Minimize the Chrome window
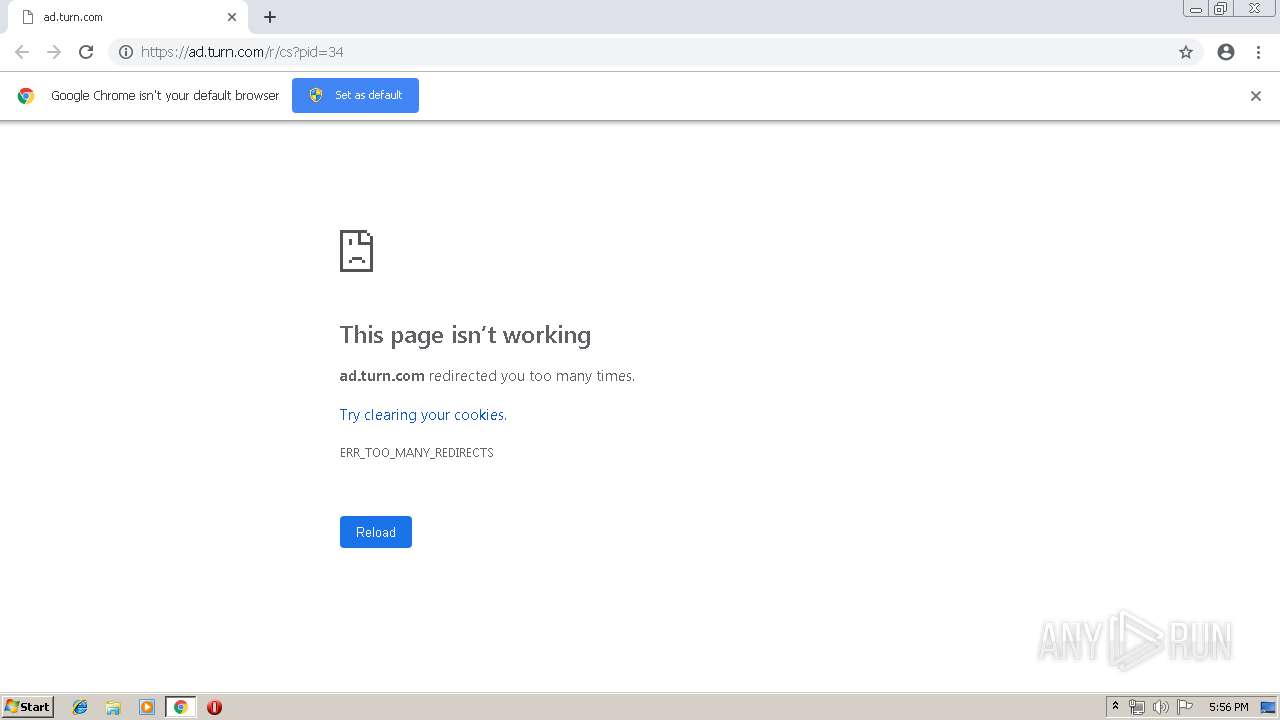1280x720 pixels. [1195, 9]
